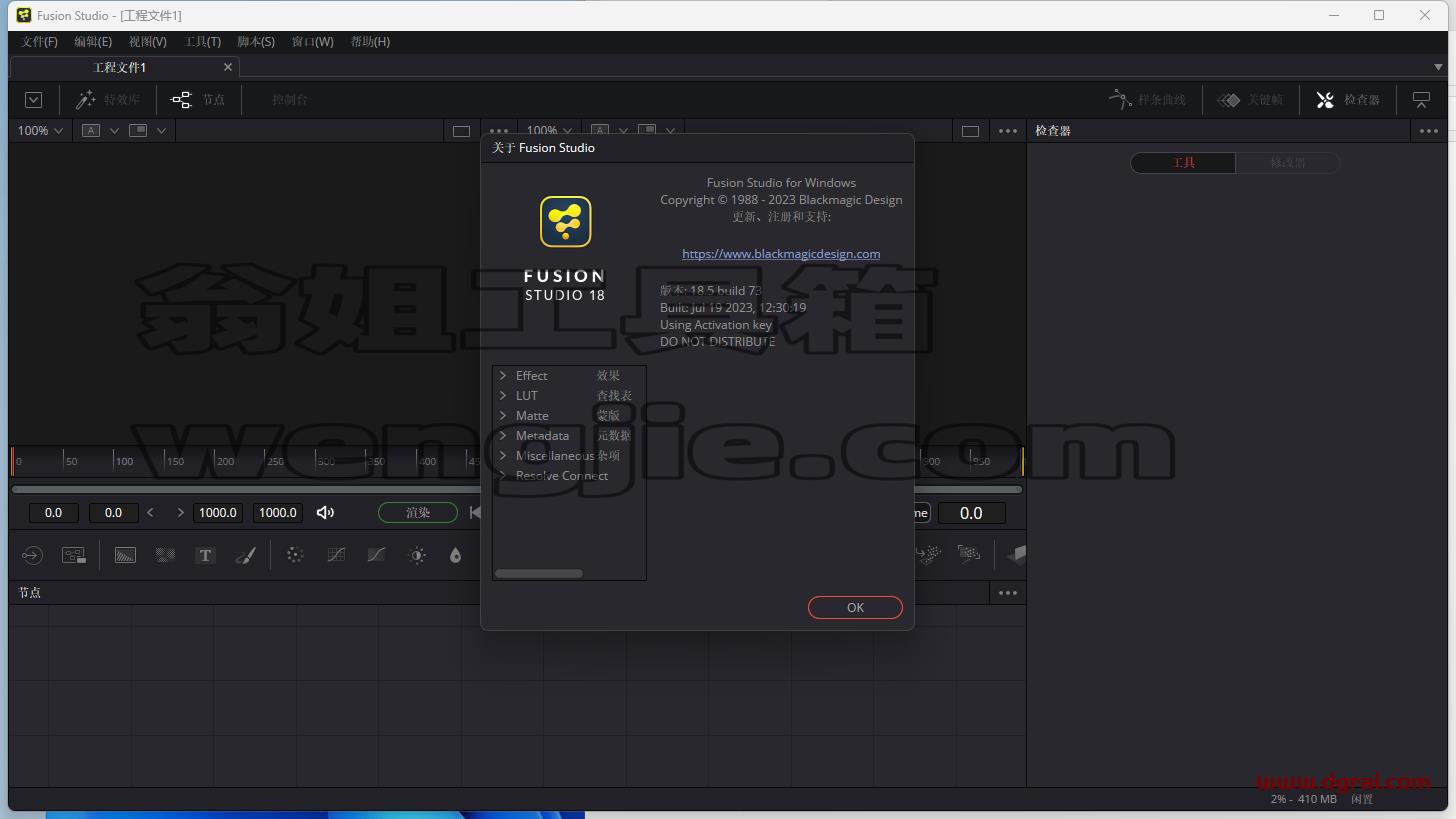Open the 视图(V) View menu
1456x819 pixels.
pyautogui.click(x=148, y=41)
